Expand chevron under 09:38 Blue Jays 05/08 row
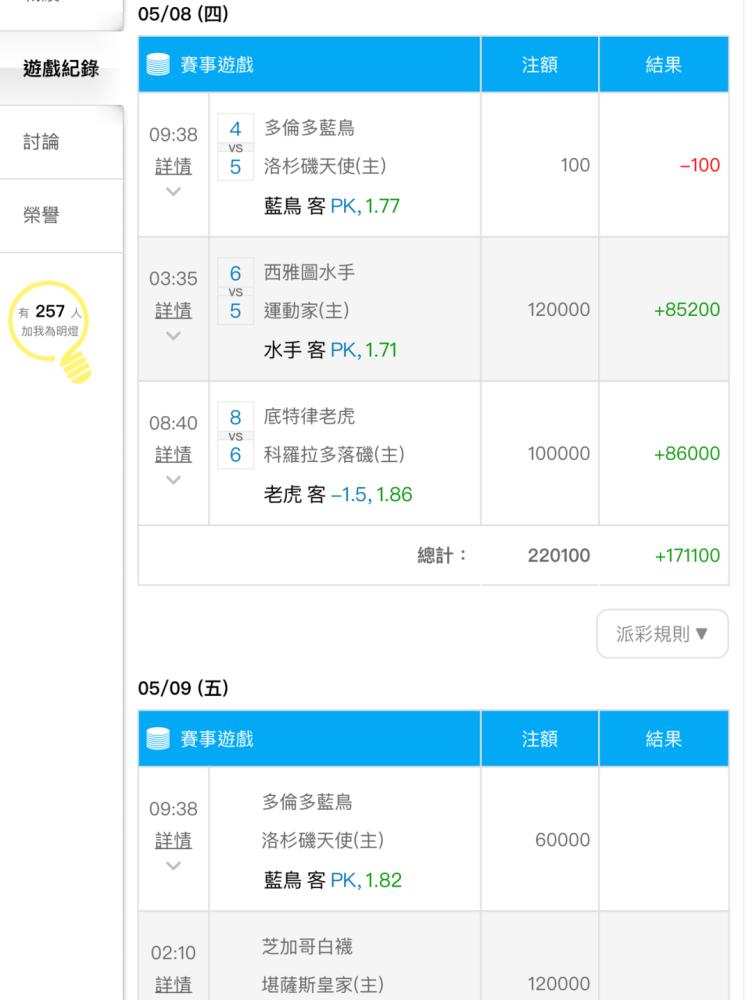752x1000 pixels. (173, 191)
